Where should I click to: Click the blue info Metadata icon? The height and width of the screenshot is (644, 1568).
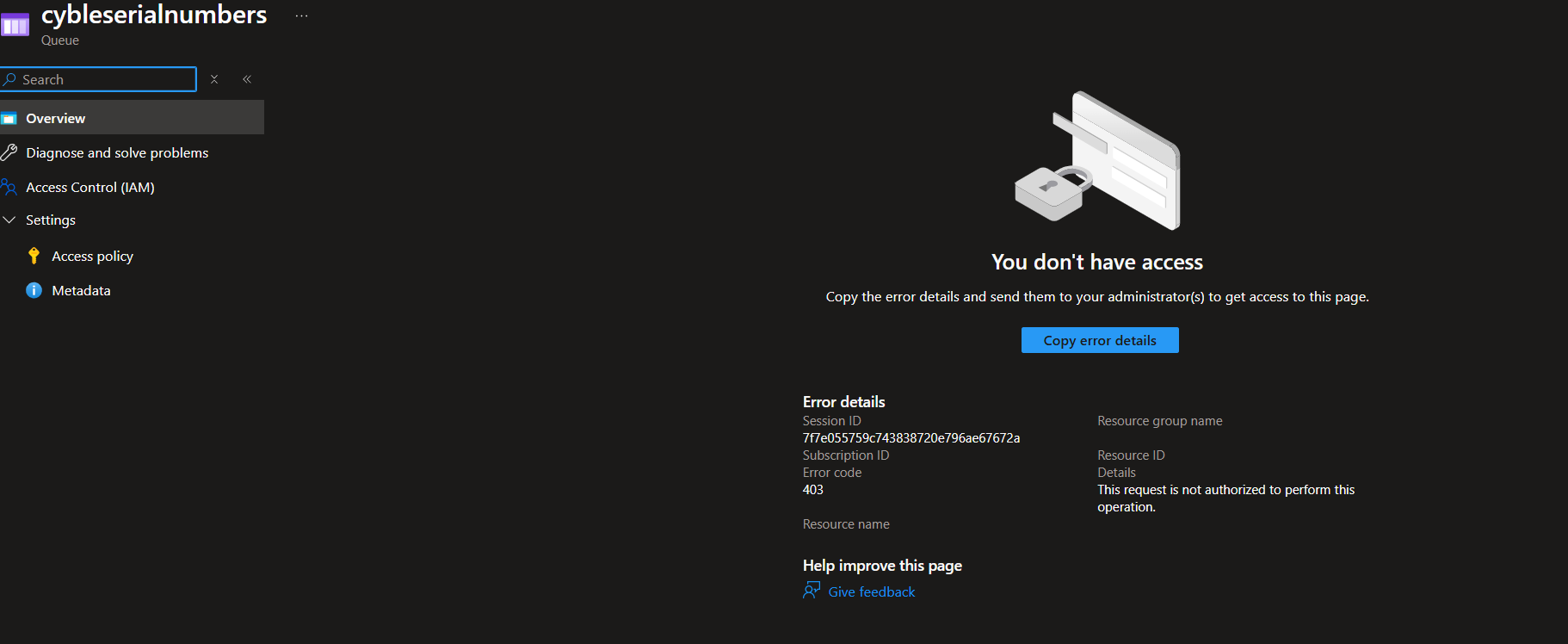[x=34, y=290]
